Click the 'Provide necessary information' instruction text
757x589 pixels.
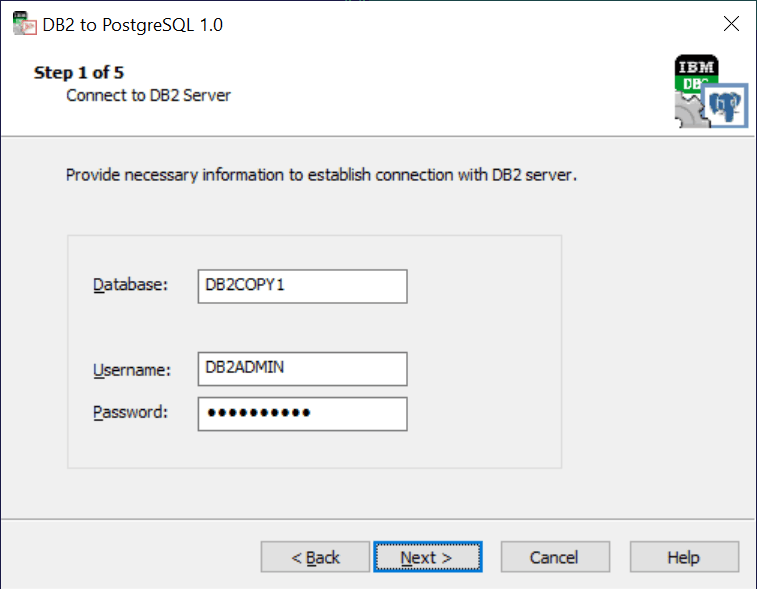pos(322,175)
